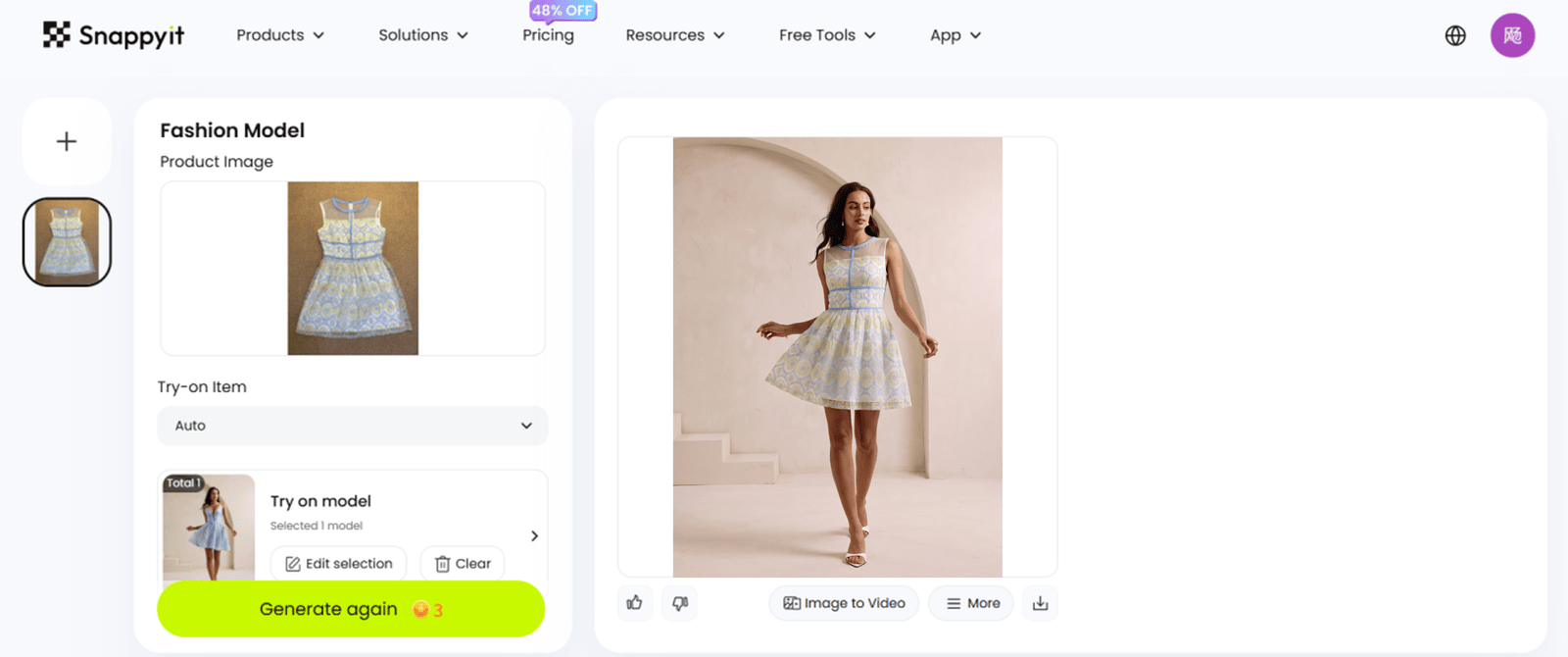
Task: Expand the Resources menu
Action: pos(675,35)
